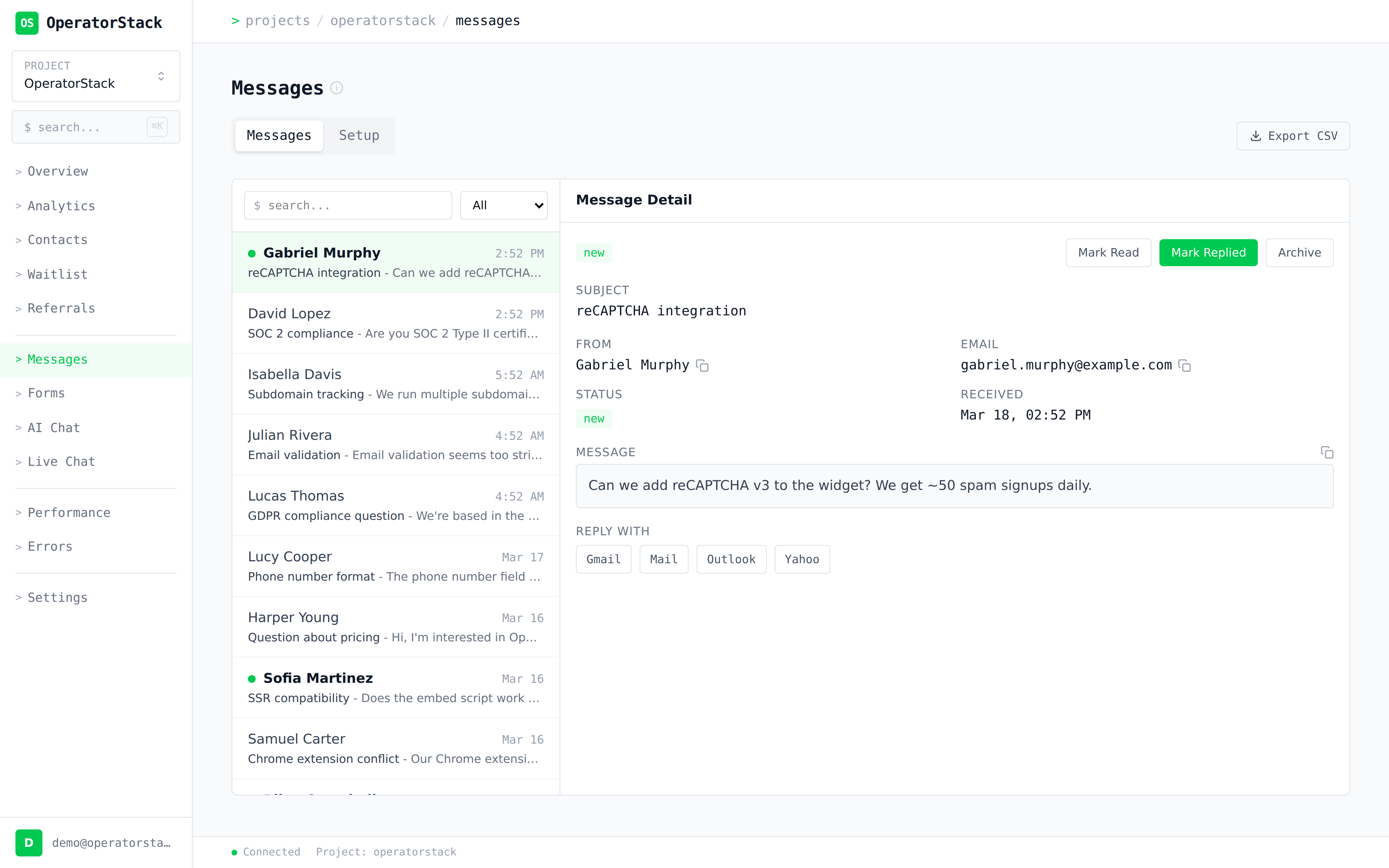Reply with Gmail

point(603,559)
